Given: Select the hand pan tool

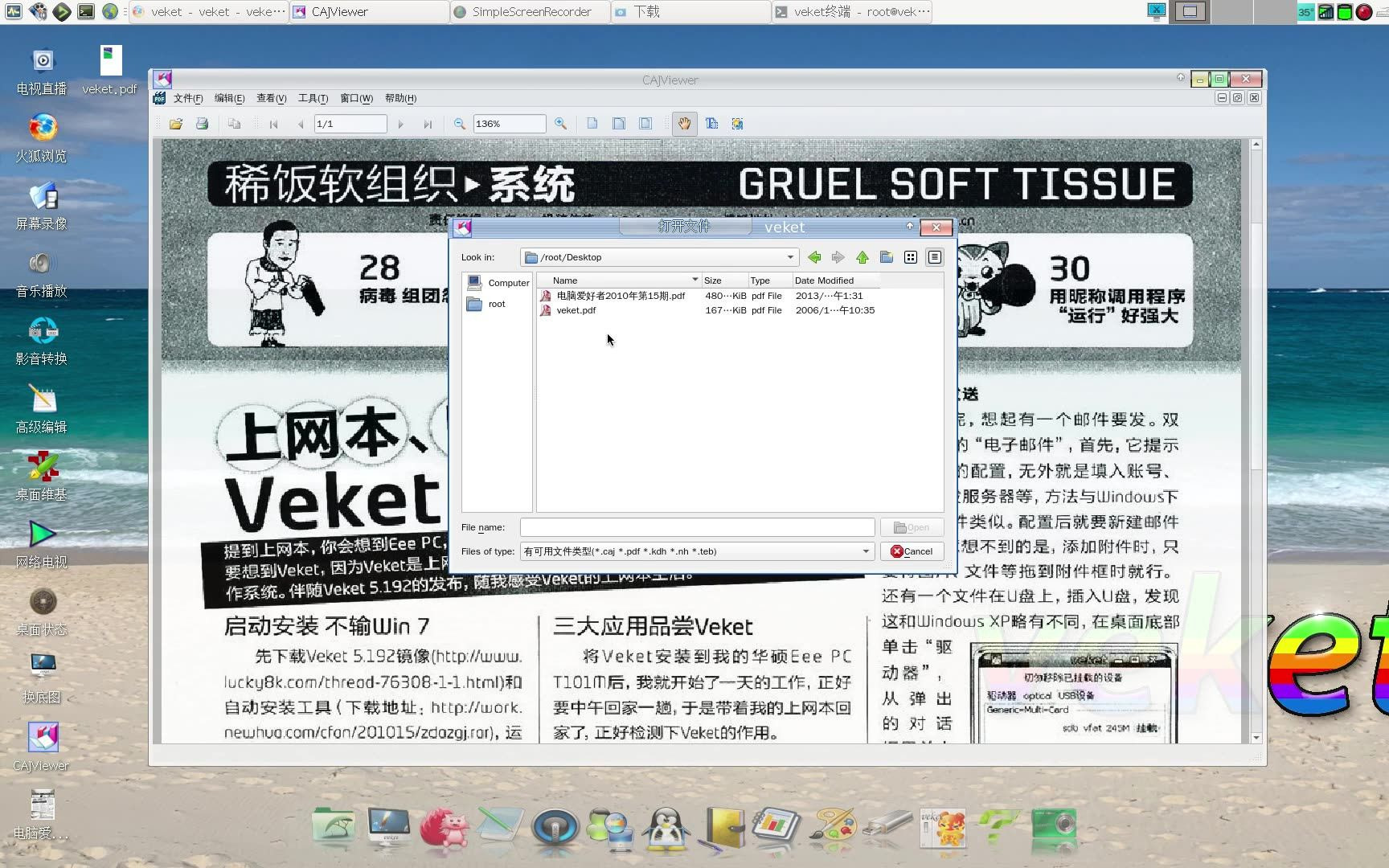Looking at the screenshot, I should pyautogui.click(x=684, y=124).
